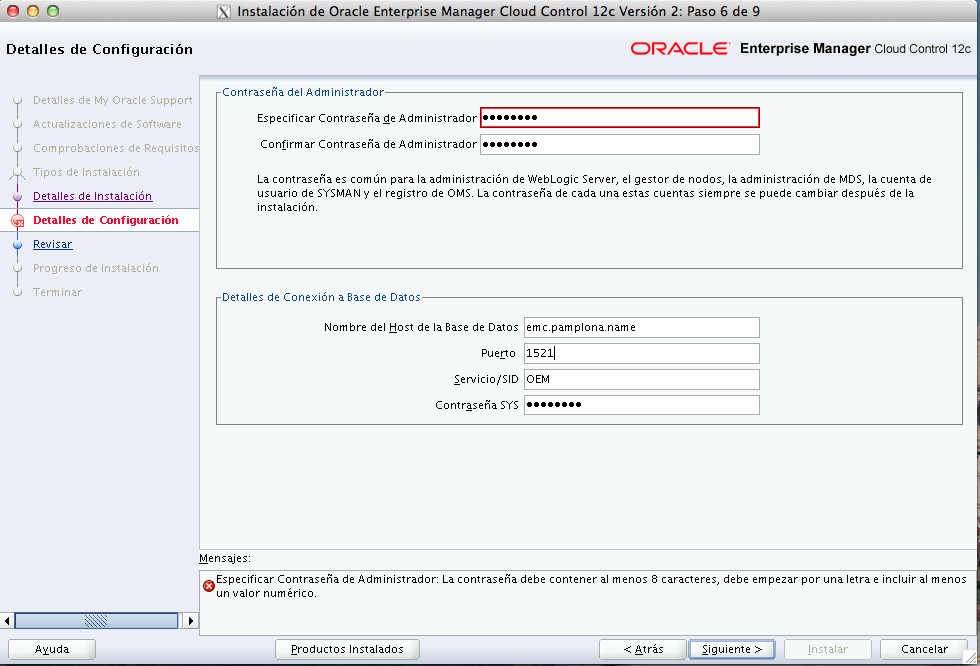Open Ayuda for installer help
This screenshot has width=980, height=666.
[x=51, y=648]
